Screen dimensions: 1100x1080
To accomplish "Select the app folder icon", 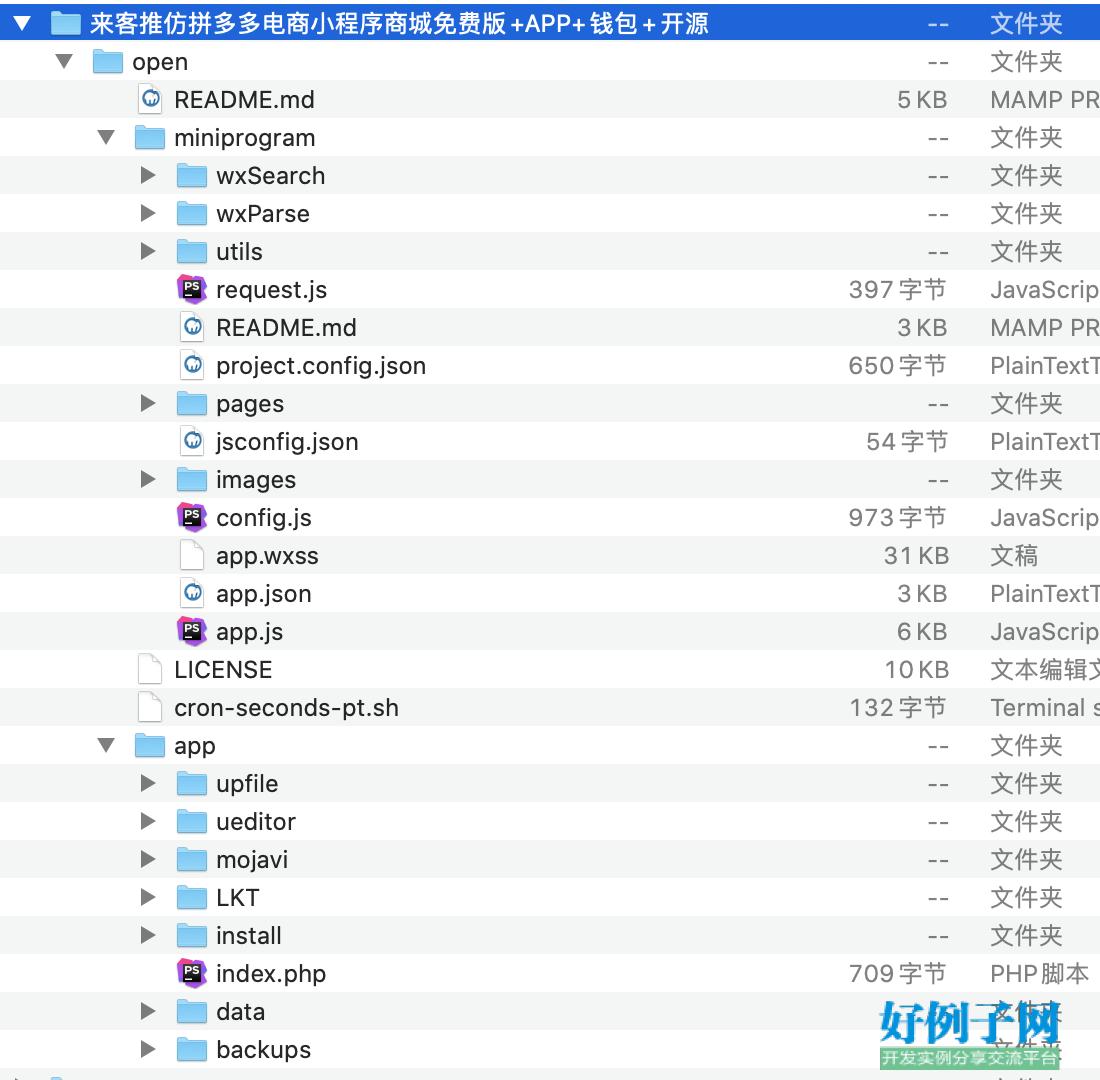I will coord(150,745).
